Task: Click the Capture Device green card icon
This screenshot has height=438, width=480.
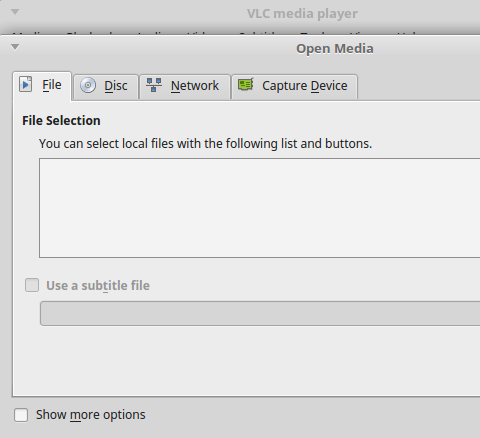Action: (246, 85)
